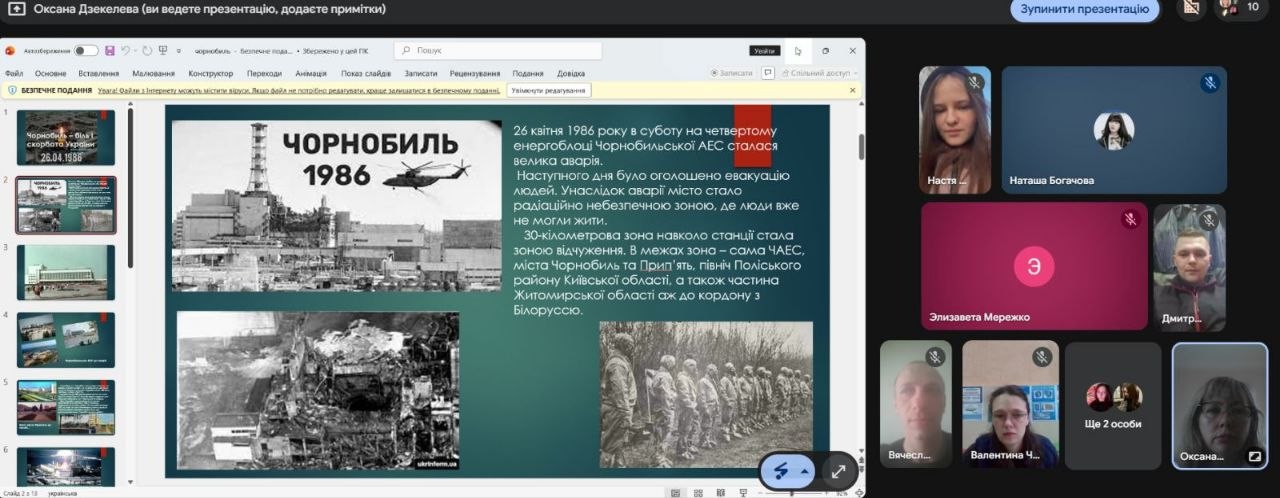Open the Вставлення ribbon tab
The height and width of the screenshot is (498, 1280).
(x=98, y=73)
